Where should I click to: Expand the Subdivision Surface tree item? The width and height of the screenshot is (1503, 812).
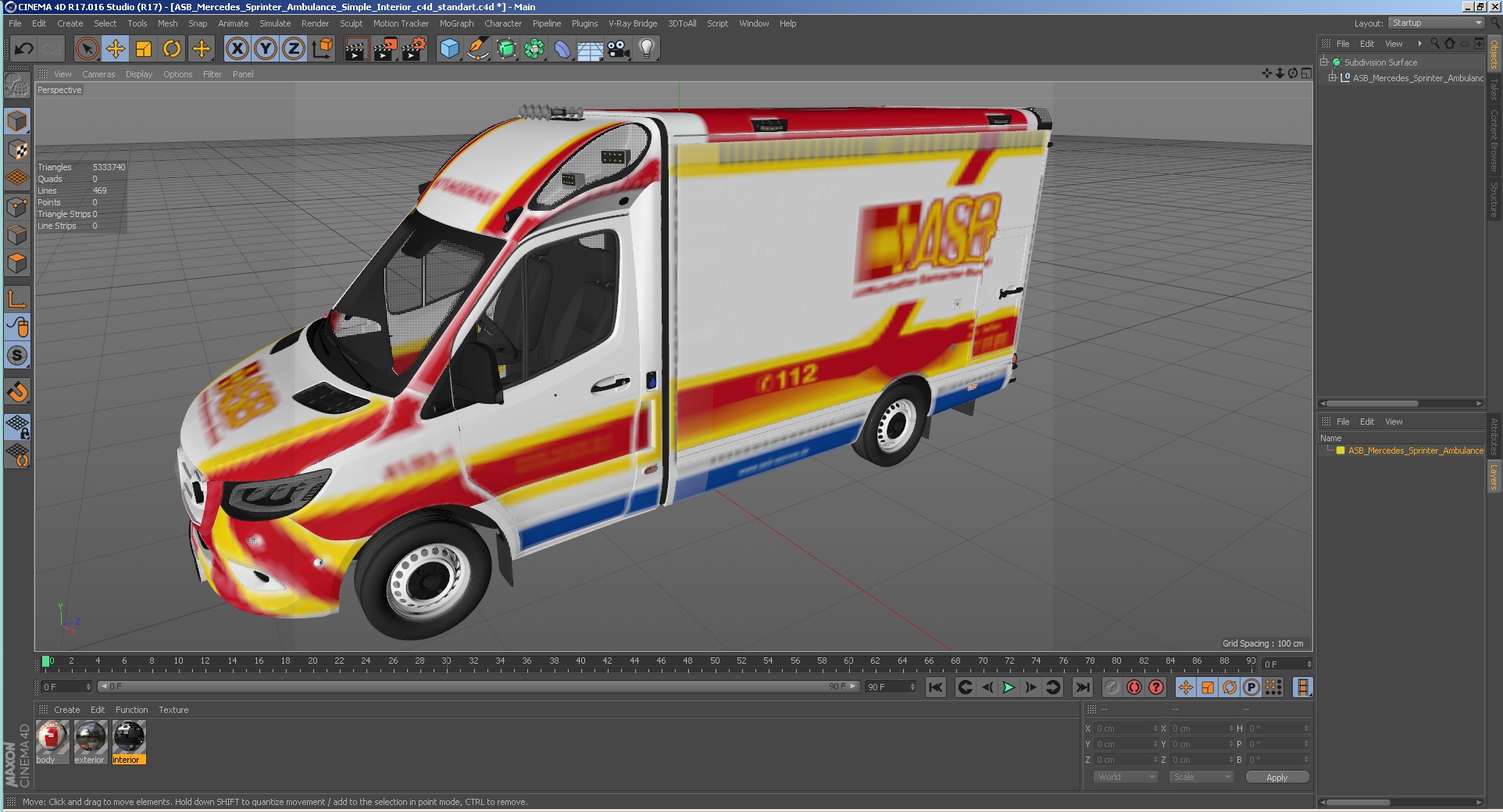pyautogui.click(x=1324, y=62)
